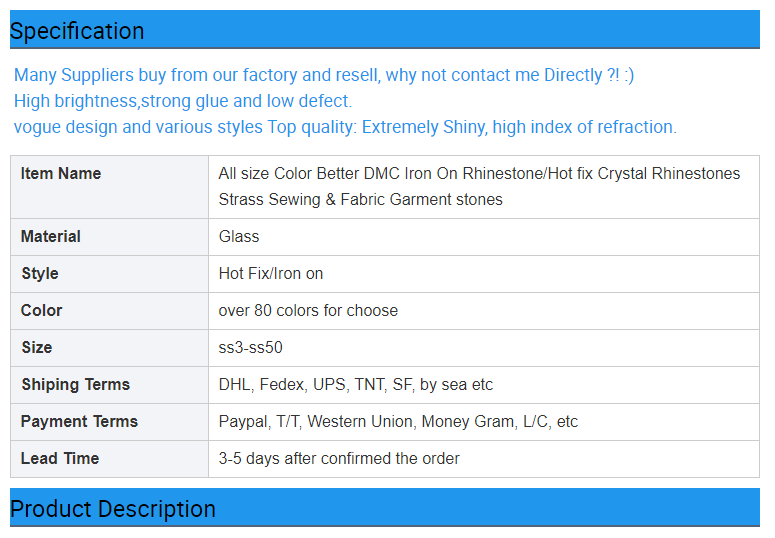Click the Specification section header
Viewport: 775px width, 538px height.
coord(385,30)
